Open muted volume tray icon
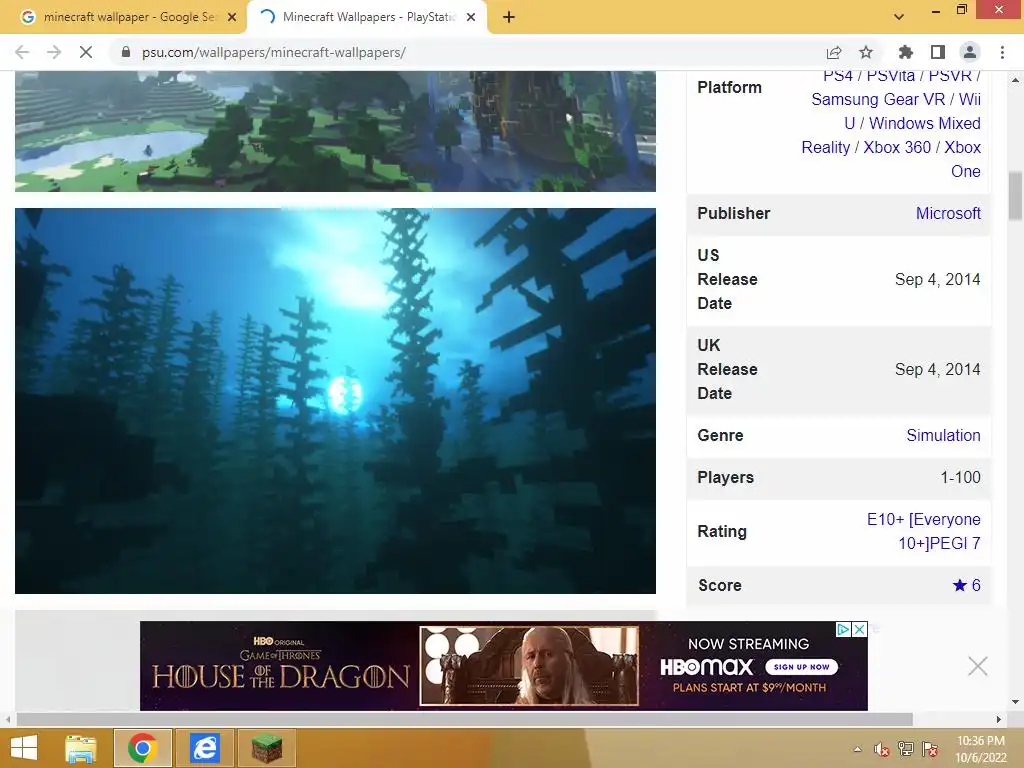The width and height of the screenshot is (1024, 768). tap(882, 749)
